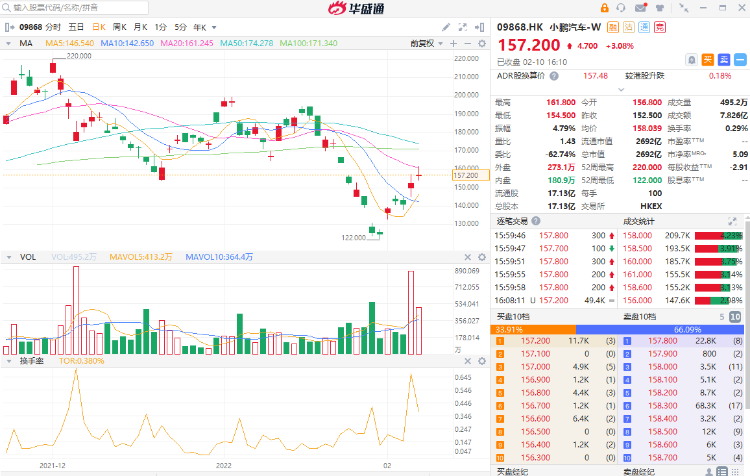Screen dimensions: 750x476
Task: Collapse the right-side panel icon
Action: (479, 27)
